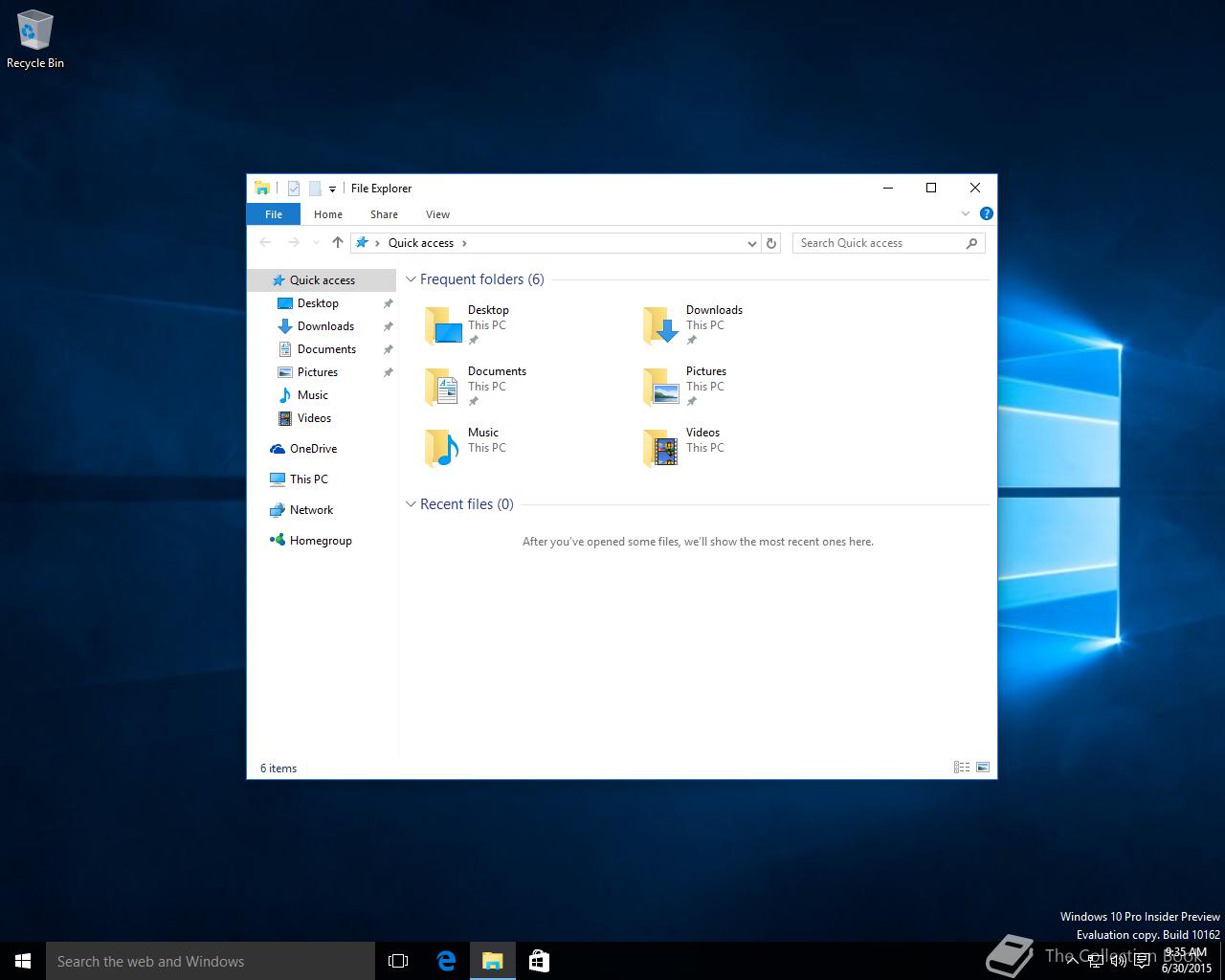Image resolution: width=1225 pixels, height=980 pixels.
Task: Select This PC in navigation pane
Action: 308,479
